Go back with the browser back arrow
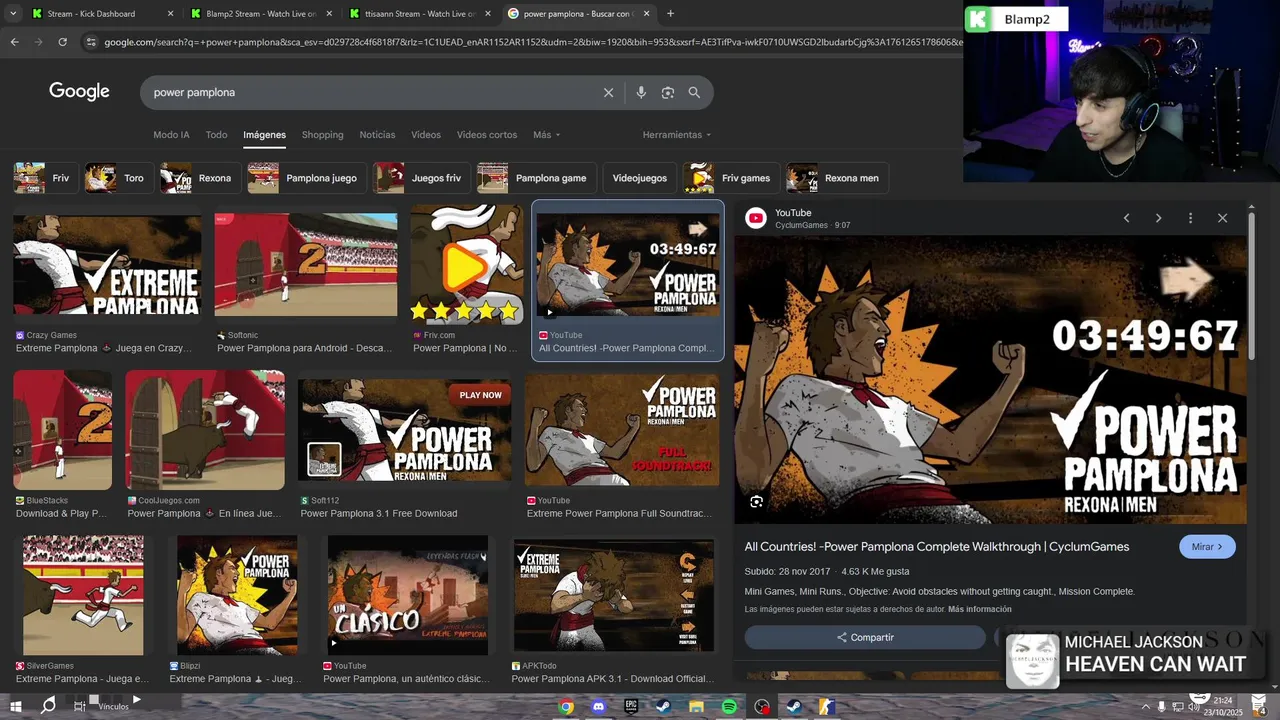The width and height of the screenshot is (1280, 720). click(x=14, y=42)
